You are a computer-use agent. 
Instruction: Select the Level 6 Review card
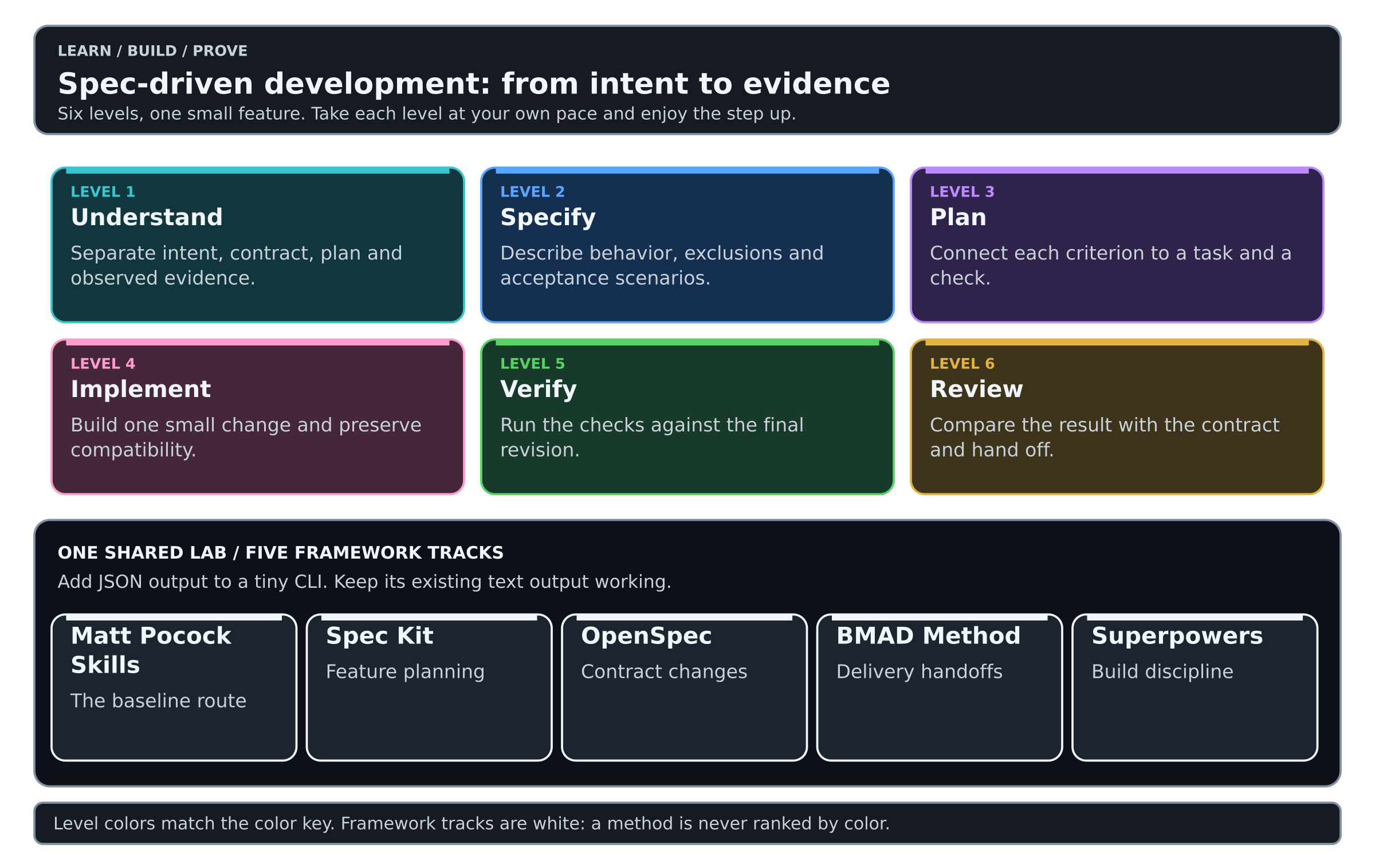point(1117,417)
